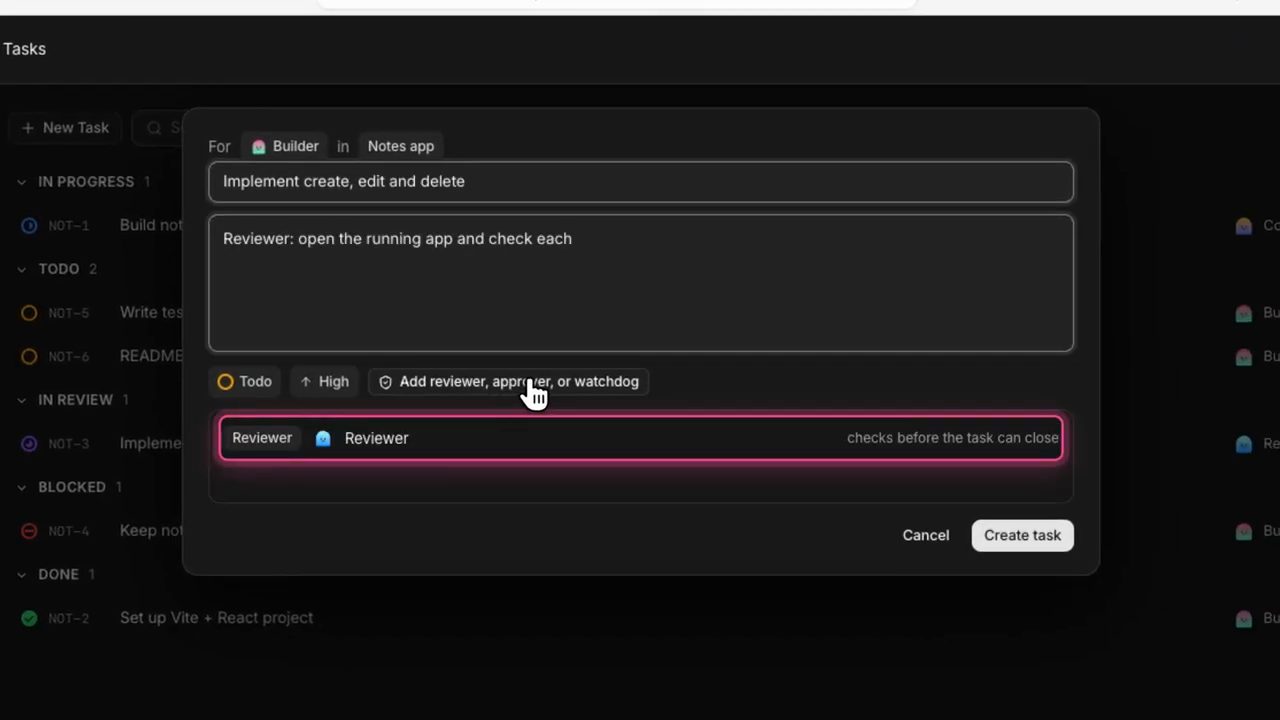The width and height of the screenshot is (1280, 720).
Task: Click the NOT-6 task ID
Action: [69, 357]
